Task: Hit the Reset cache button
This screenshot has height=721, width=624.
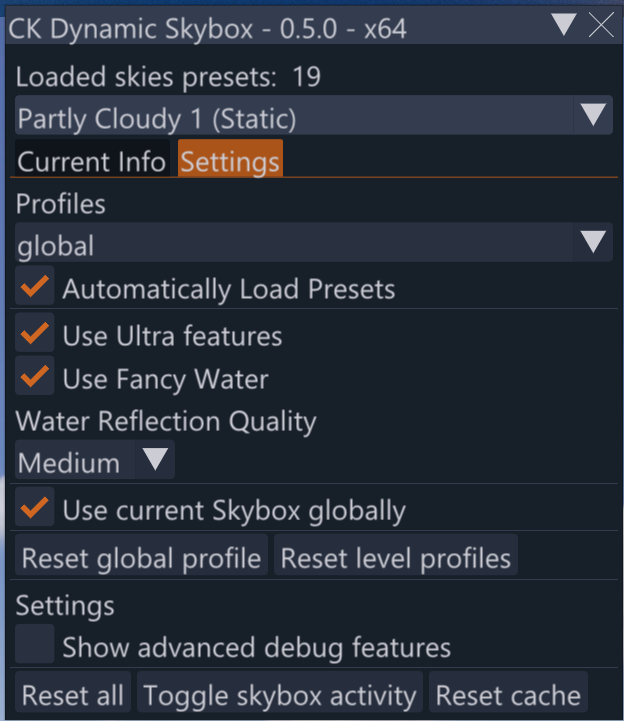Action: click(508, 694)
